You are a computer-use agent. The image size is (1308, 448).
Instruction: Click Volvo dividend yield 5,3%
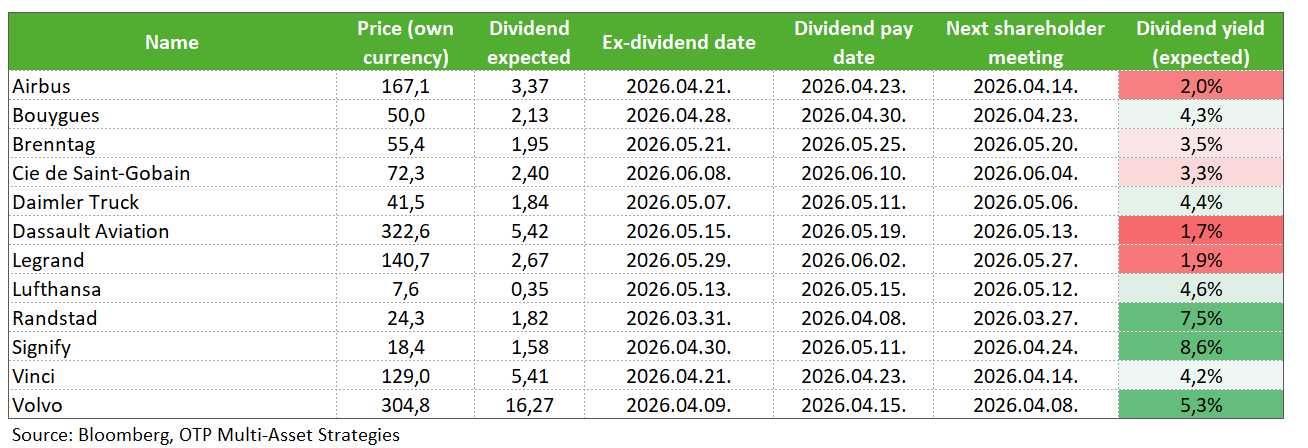click(1200, 406)
